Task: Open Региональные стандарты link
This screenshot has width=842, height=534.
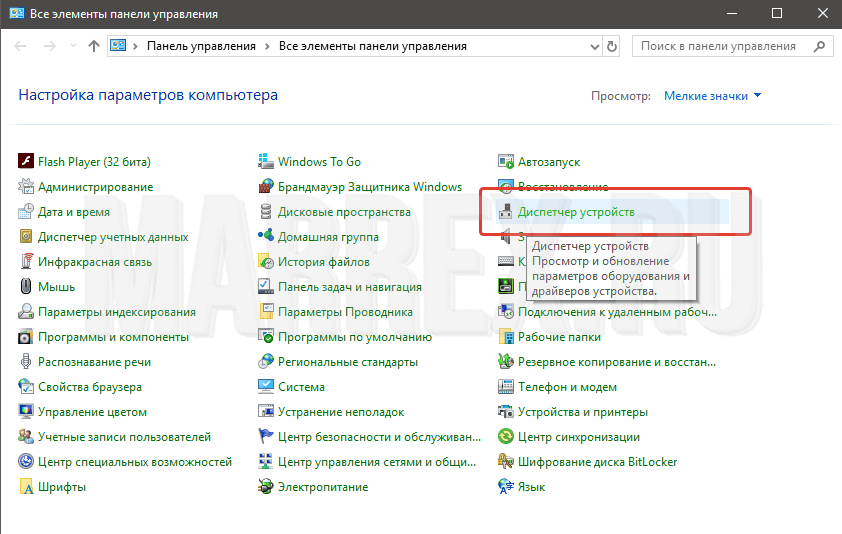Action: coord(347,362)
